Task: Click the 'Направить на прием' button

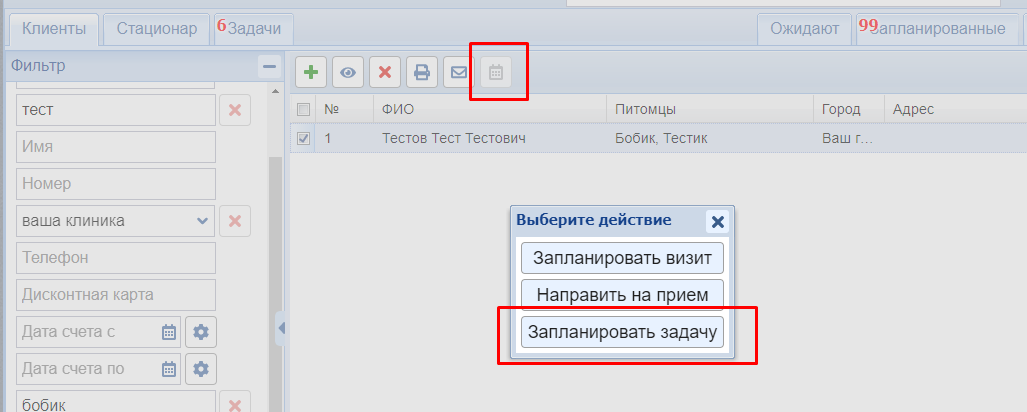Action: pos(622,295)
